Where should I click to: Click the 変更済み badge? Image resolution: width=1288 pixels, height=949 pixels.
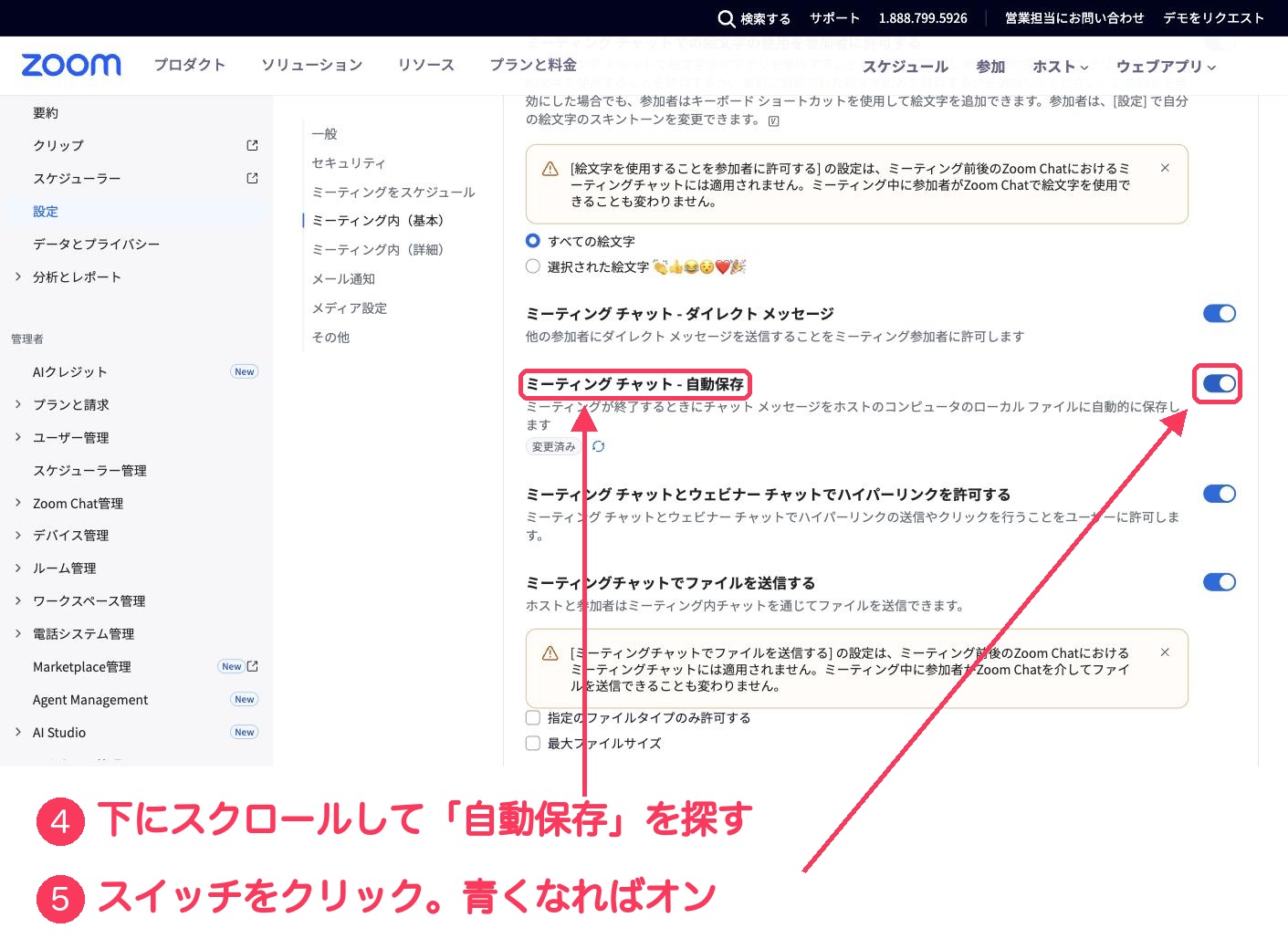pos(554,446)
